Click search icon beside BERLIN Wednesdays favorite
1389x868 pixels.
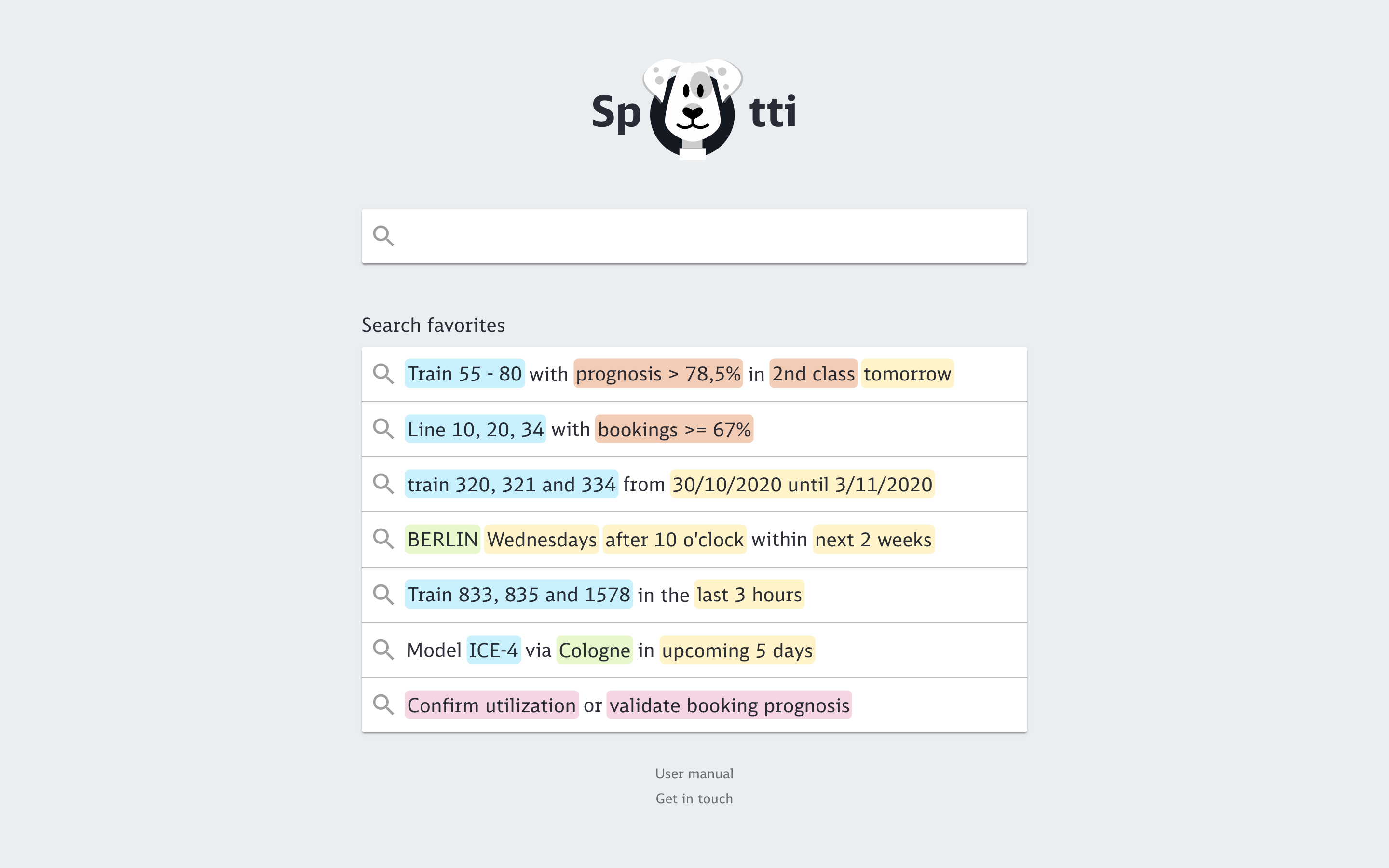tap(383, 539)
